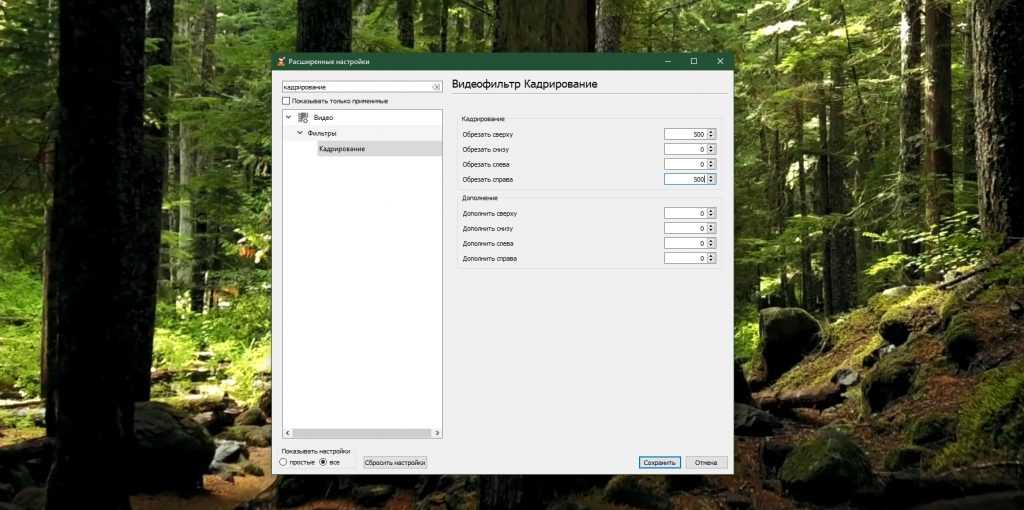1024x510 pixels.
Task: Click stepper arrows for 'Обрезать справа'
Action: coord(711,179)
